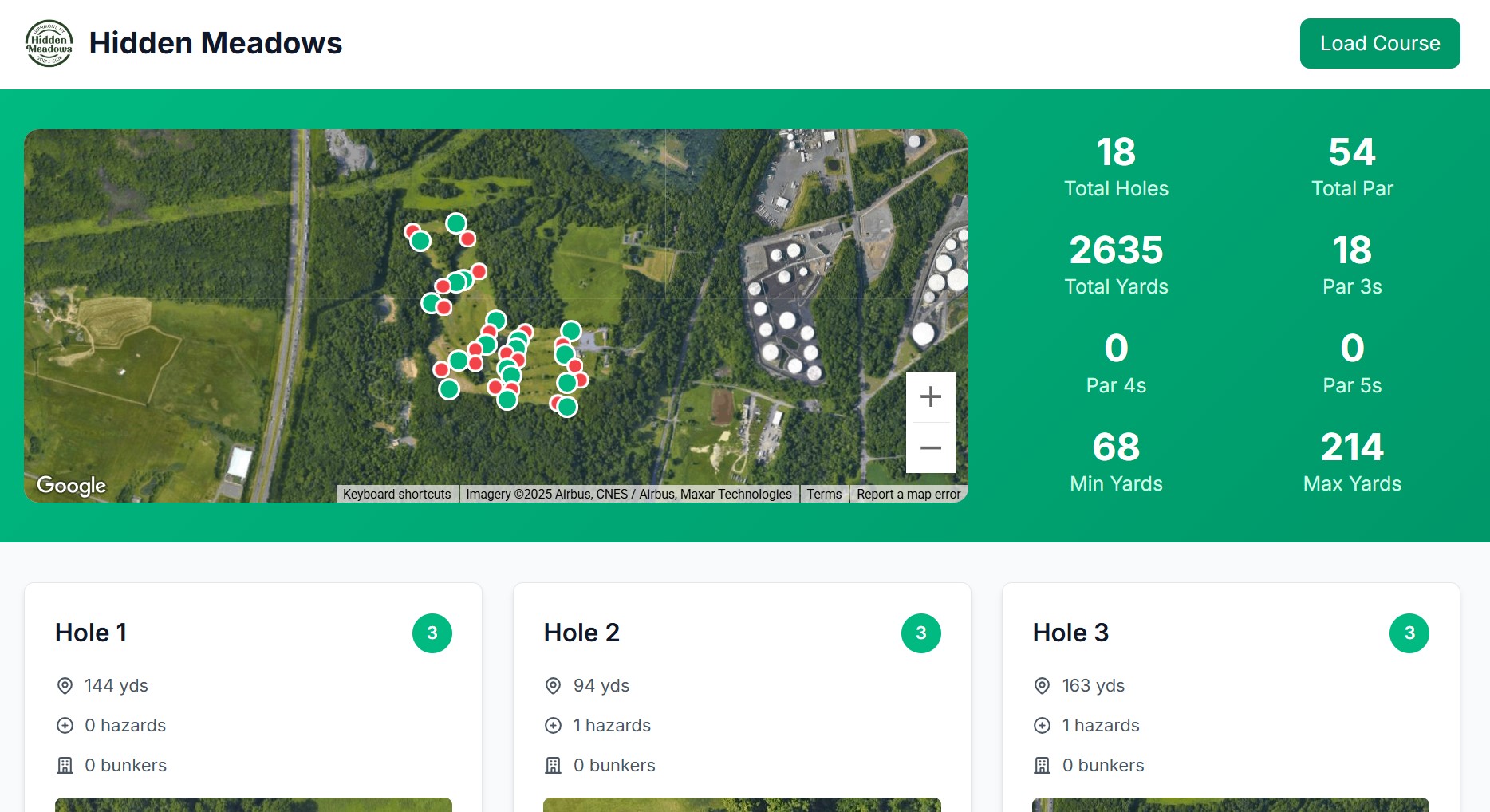The height and width of the screenshot is (812, 1490).
Task: Click Hole 3 bunkers building icon
Action: click(x=1042, y=766)
